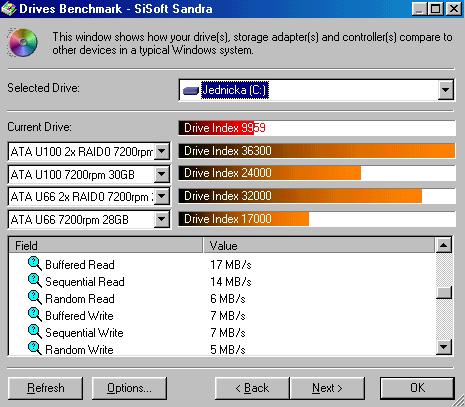Confirm with the OK button
This screenshot has height=407, width=465.
click(417, 388)
